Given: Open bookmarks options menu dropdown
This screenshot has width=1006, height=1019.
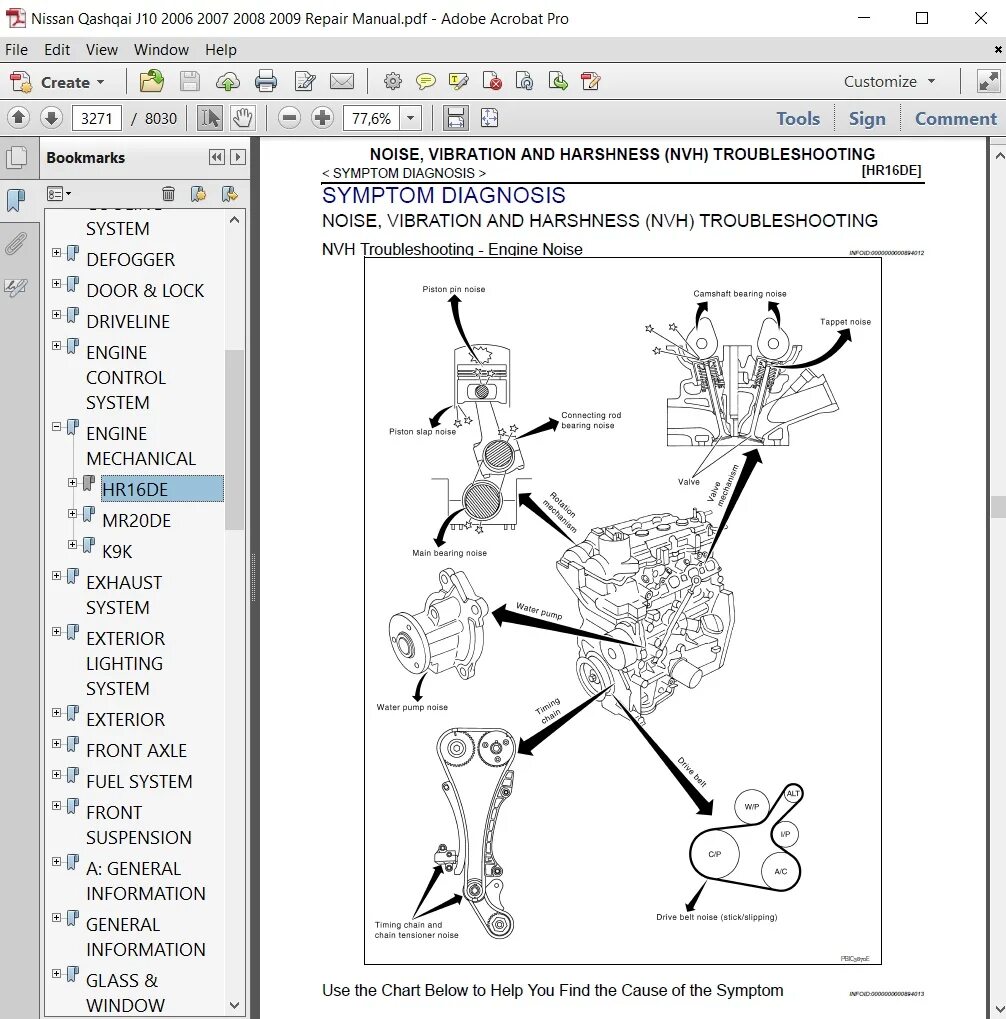Looking at the screenshot, I should point(59,194).
